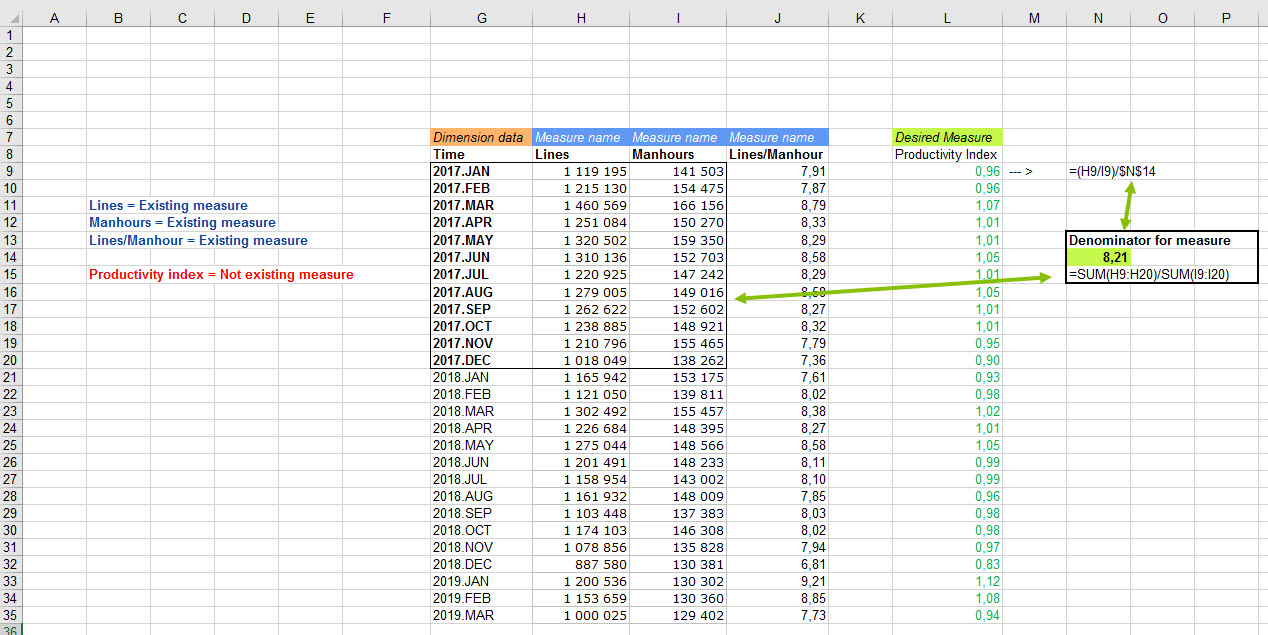Screen dimensions: 1268x635
Task: Click cell '2018.JUL'
Action: tap(481, 479)
